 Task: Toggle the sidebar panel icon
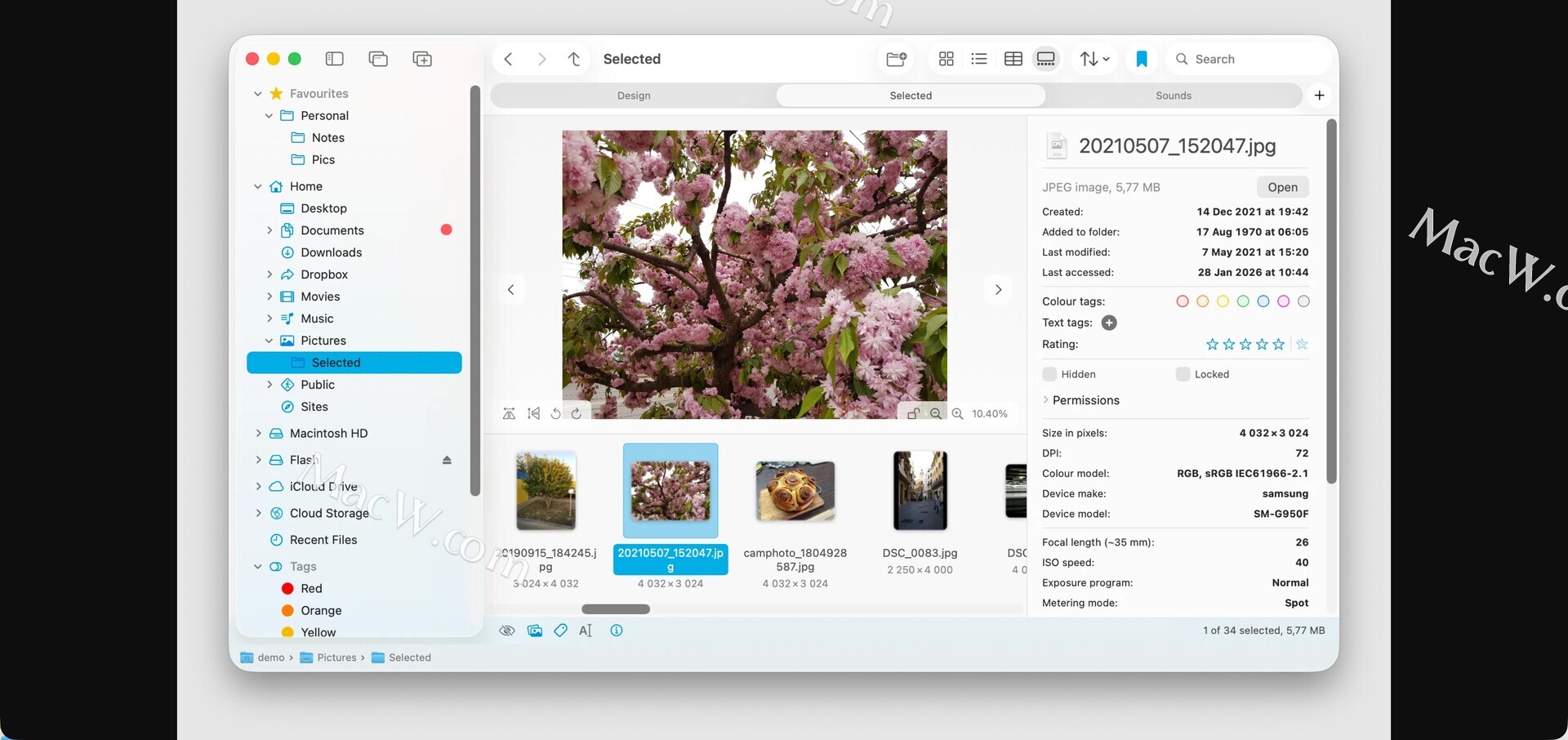click(334, 59)
